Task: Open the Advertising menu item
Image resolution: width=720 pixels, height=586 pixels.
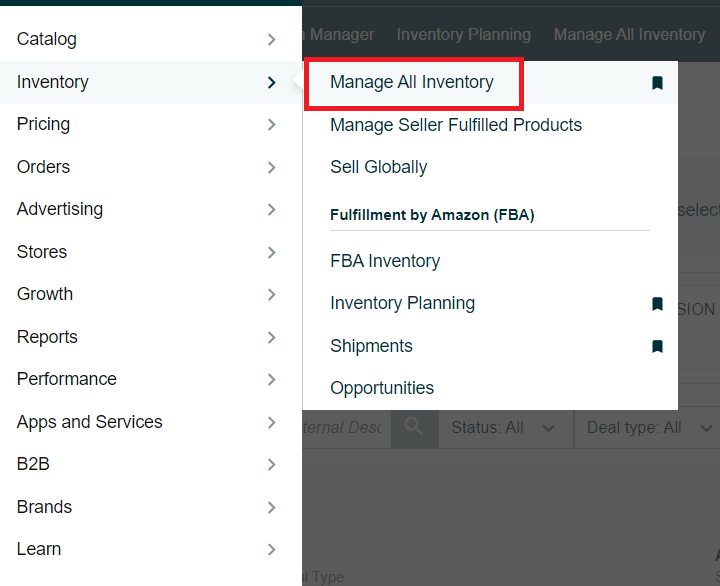Action: pos(60,209)
